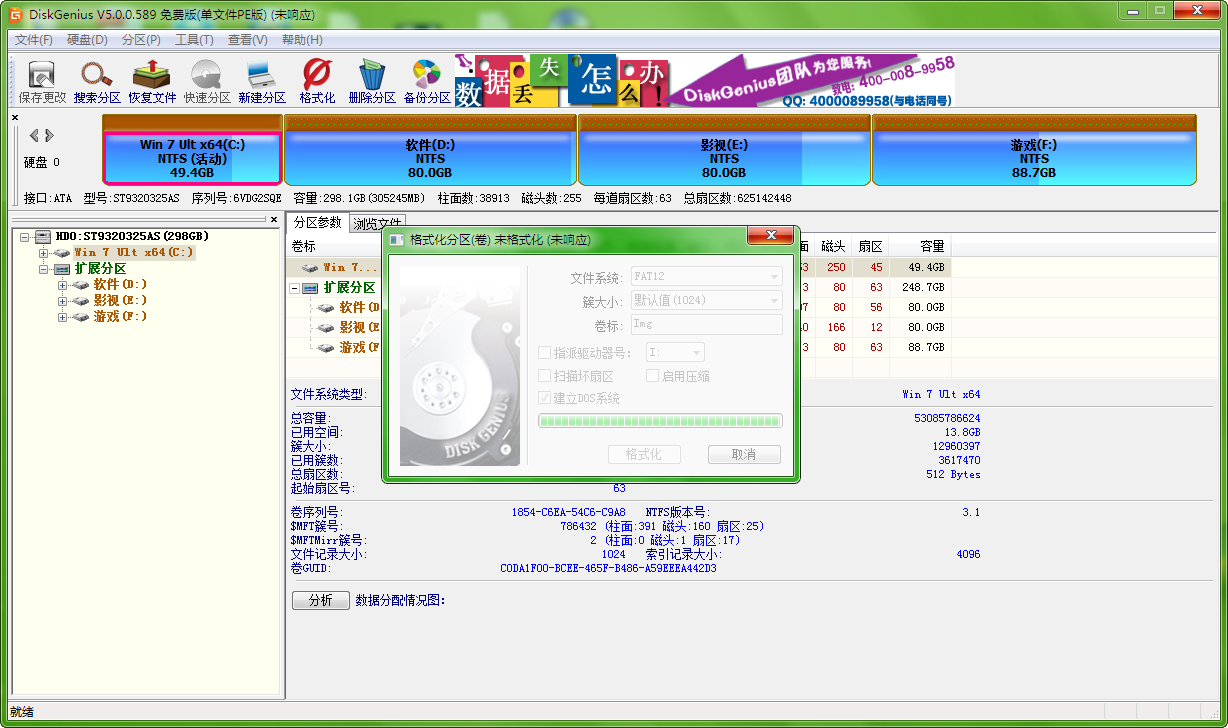The image size is (1228, 728).
Task: Open the 硬盘(D) menu
Action: point(87,40)
